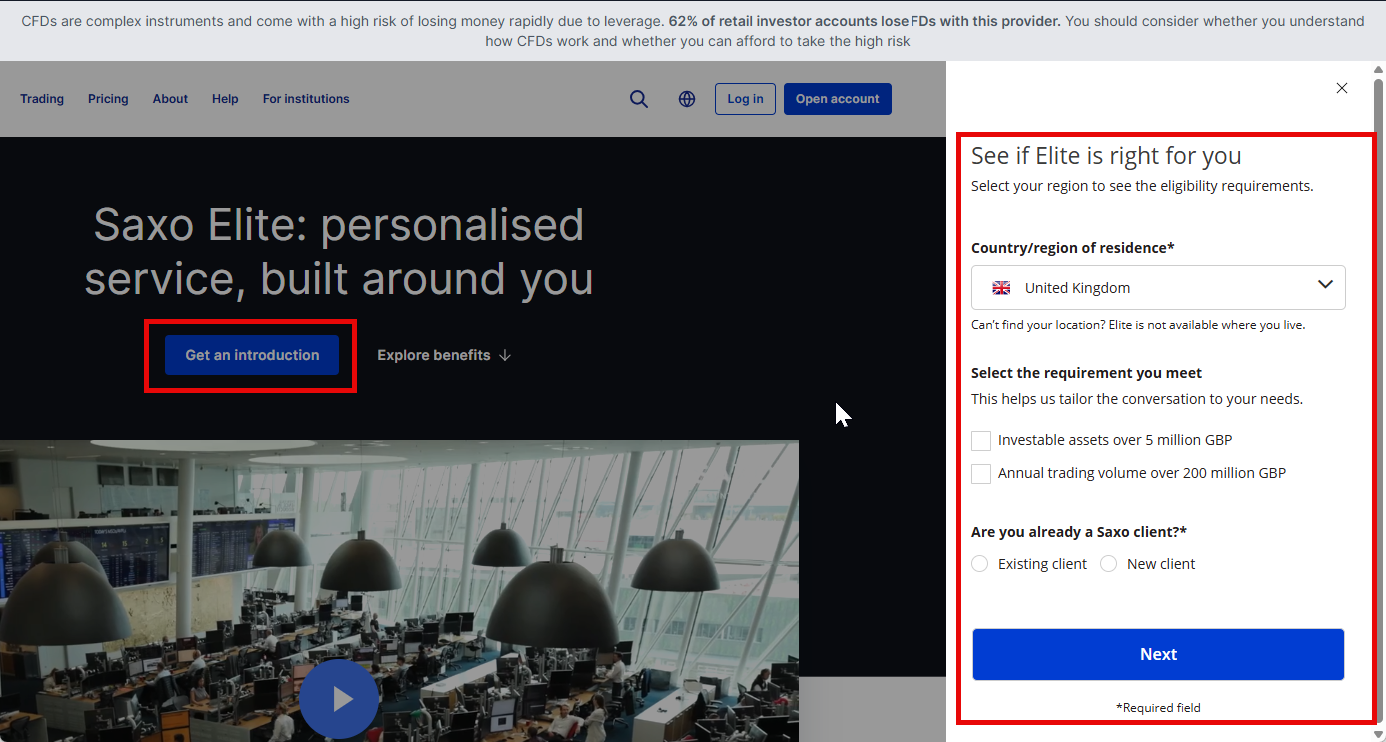Select the New client radio button
This screenshot has height=742, width=1386.
[x=1108, y=564]
